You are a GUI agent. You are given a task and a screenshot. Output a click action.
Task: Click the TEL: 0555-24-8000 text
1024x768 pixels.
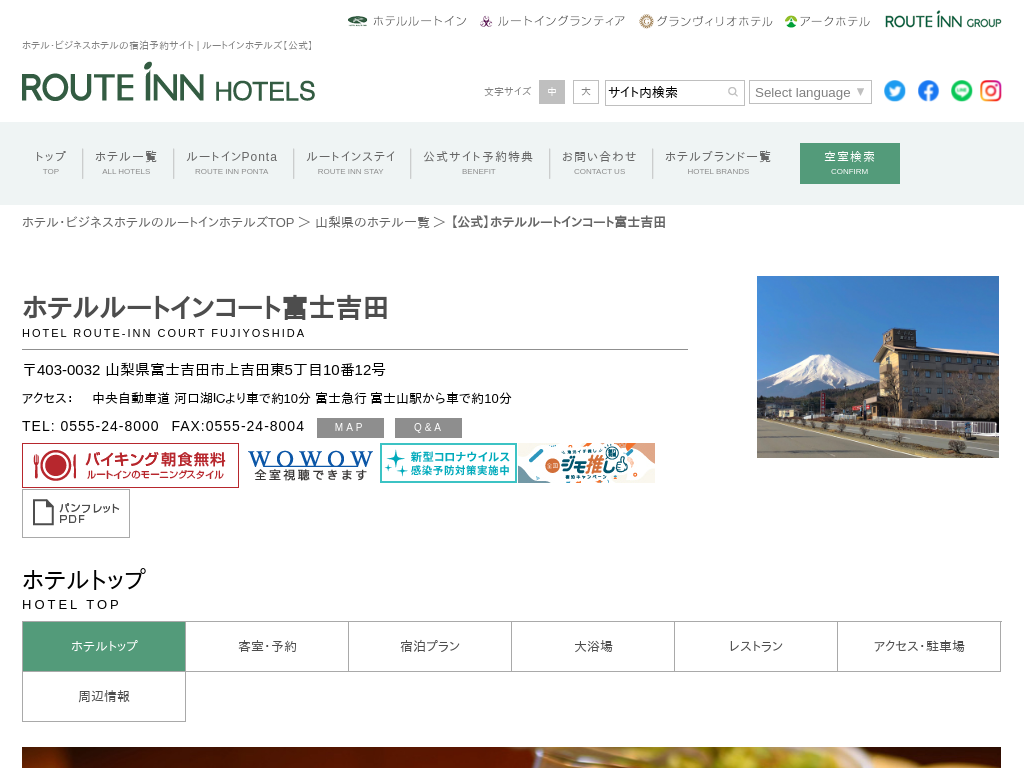90,426
